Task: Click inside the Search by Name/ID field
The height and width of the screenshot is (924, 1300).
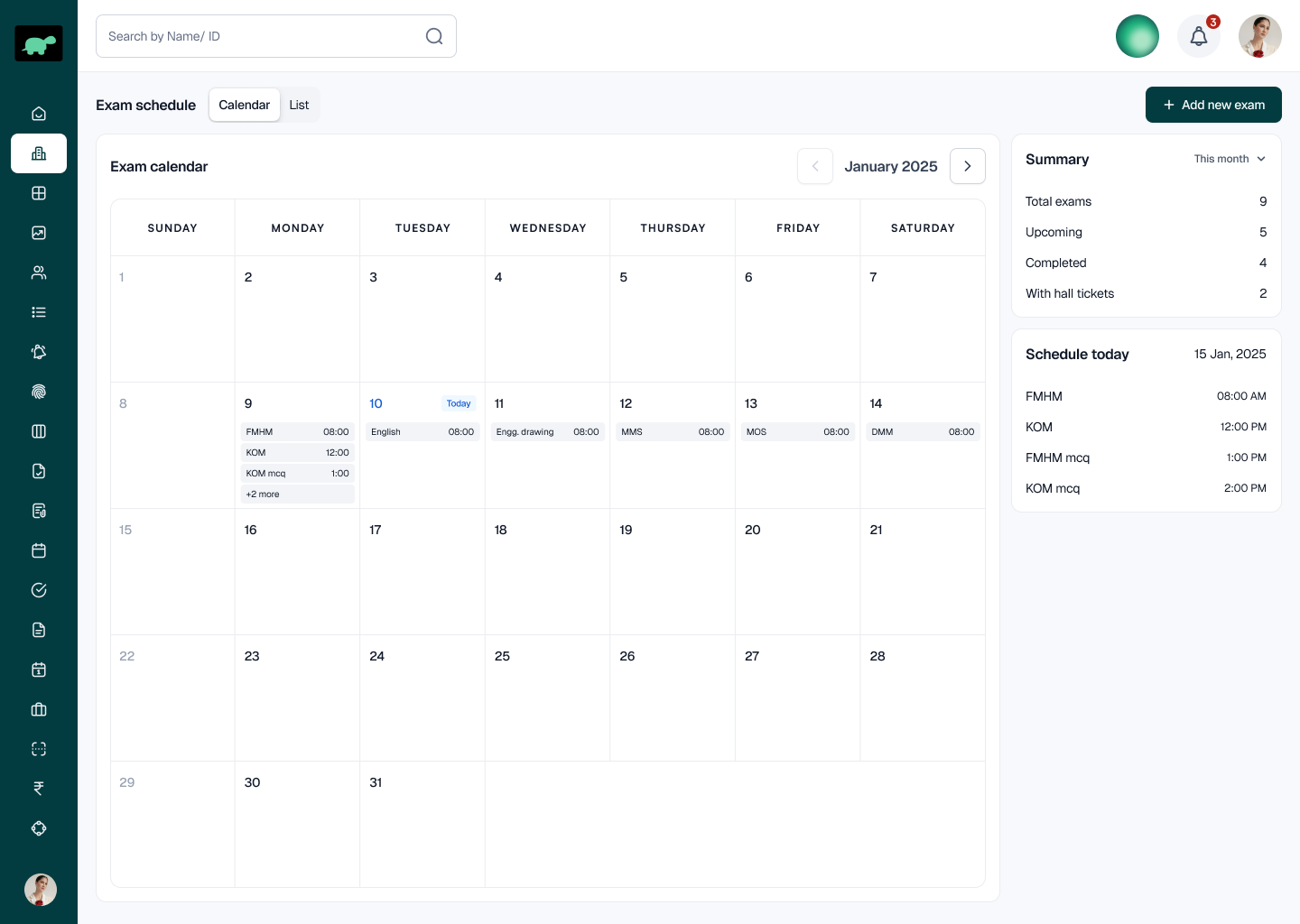Action: [x=262, y=36]
